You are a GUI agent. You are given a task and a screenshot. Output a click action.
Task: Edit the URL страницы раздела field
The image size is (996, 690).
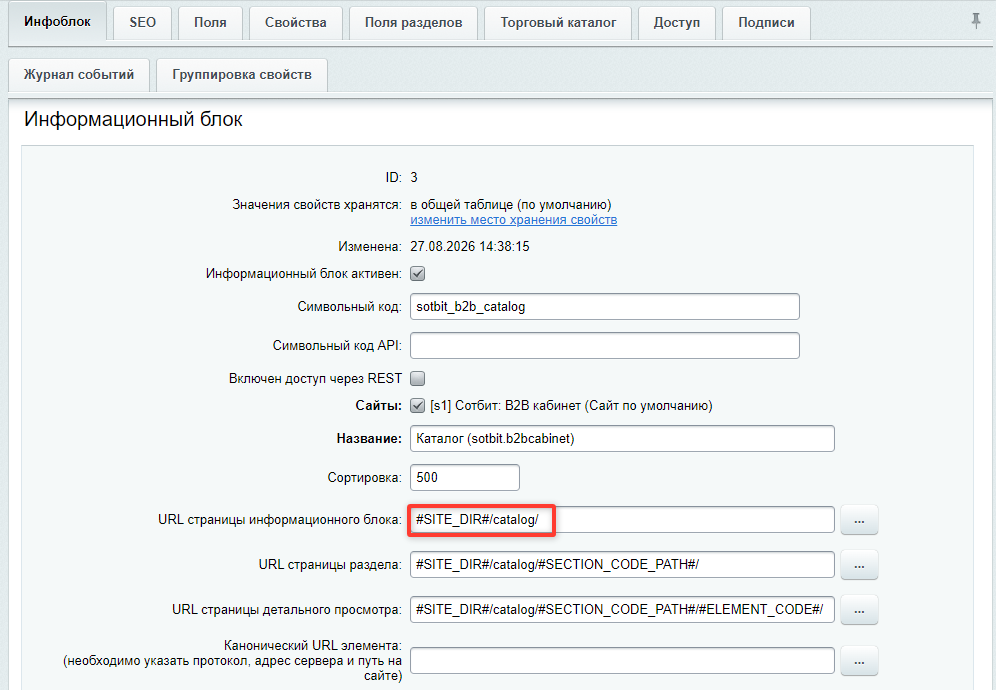click(x=622, y=564)
